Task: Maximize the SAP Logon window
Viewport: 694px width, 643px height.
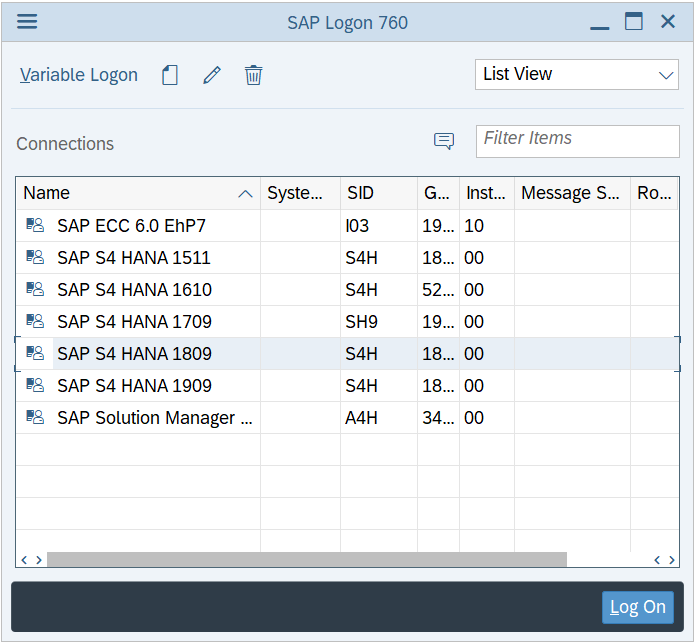Action: pos(634,22)
